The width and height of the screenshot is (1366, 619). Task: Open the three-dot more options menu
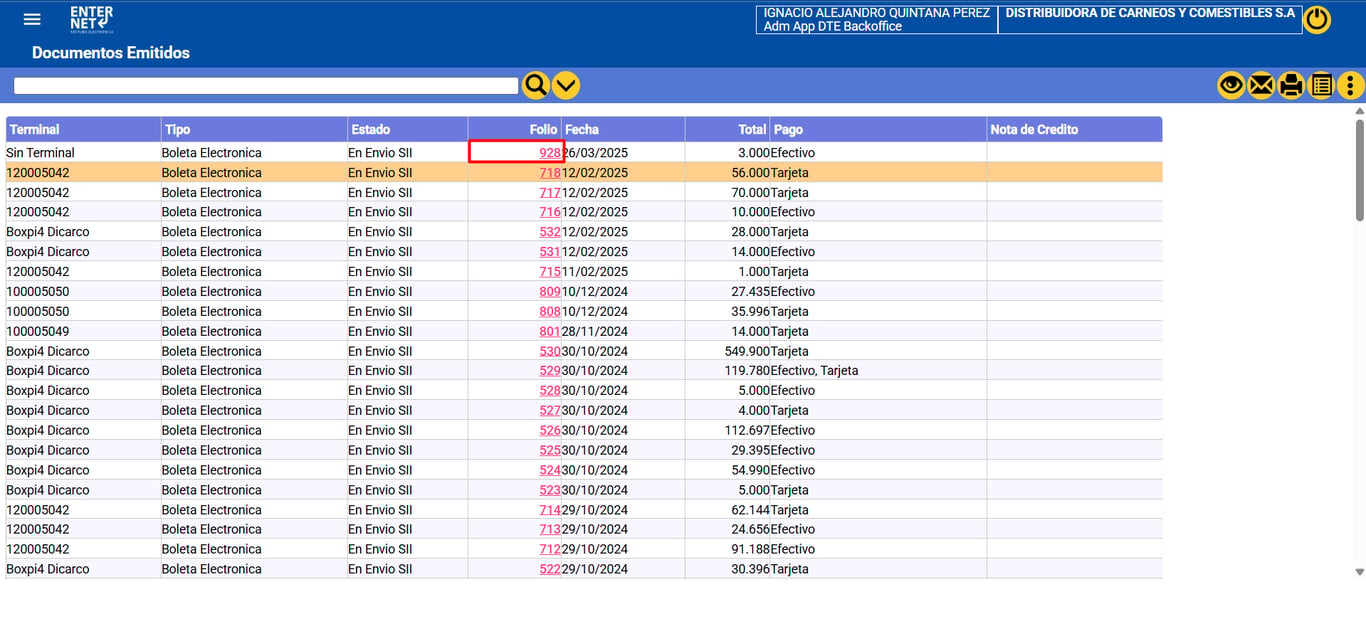coord(1351,86)
